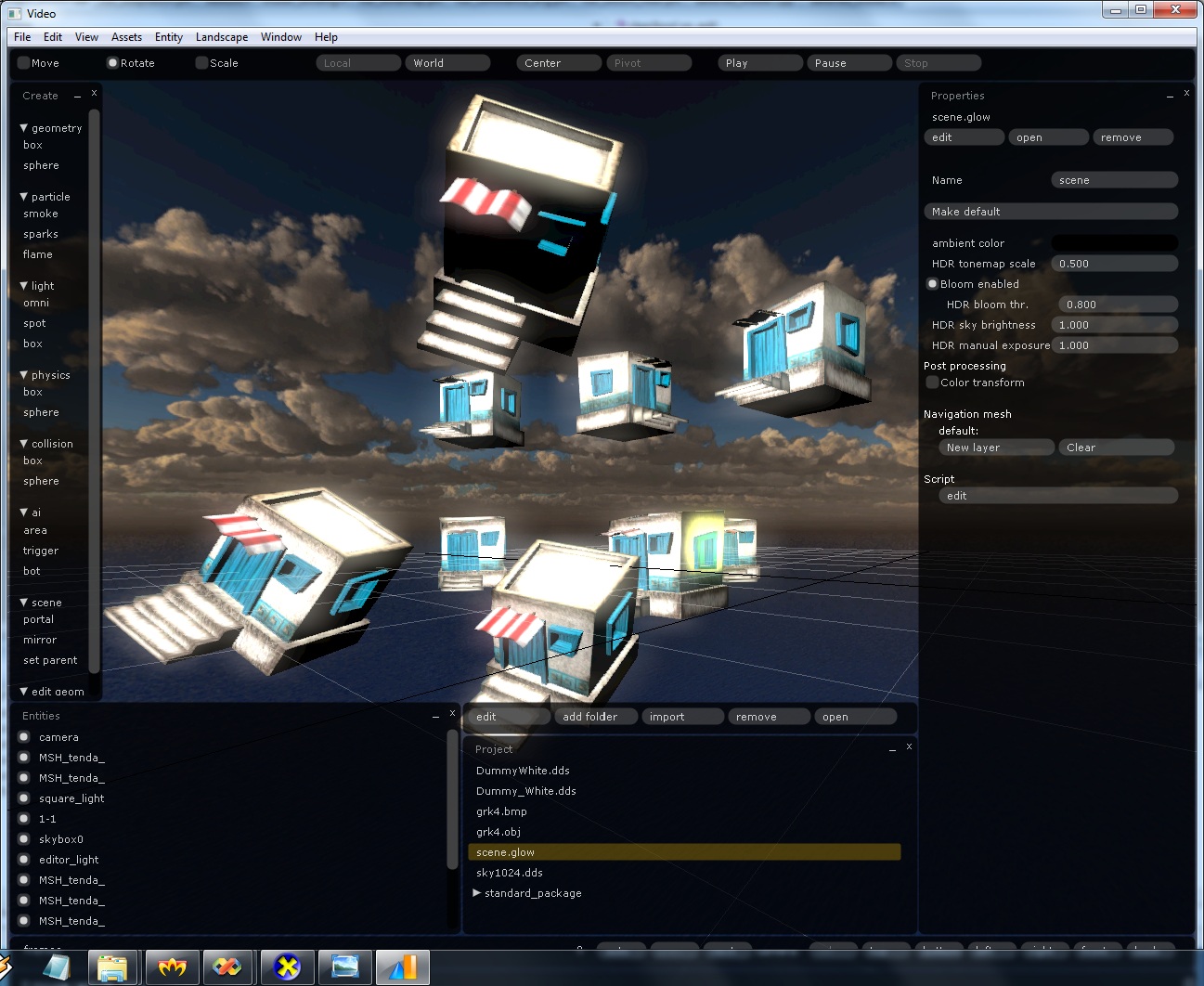Minimize the Create panel
1204x986 pixels.
[x=77, y=97]
